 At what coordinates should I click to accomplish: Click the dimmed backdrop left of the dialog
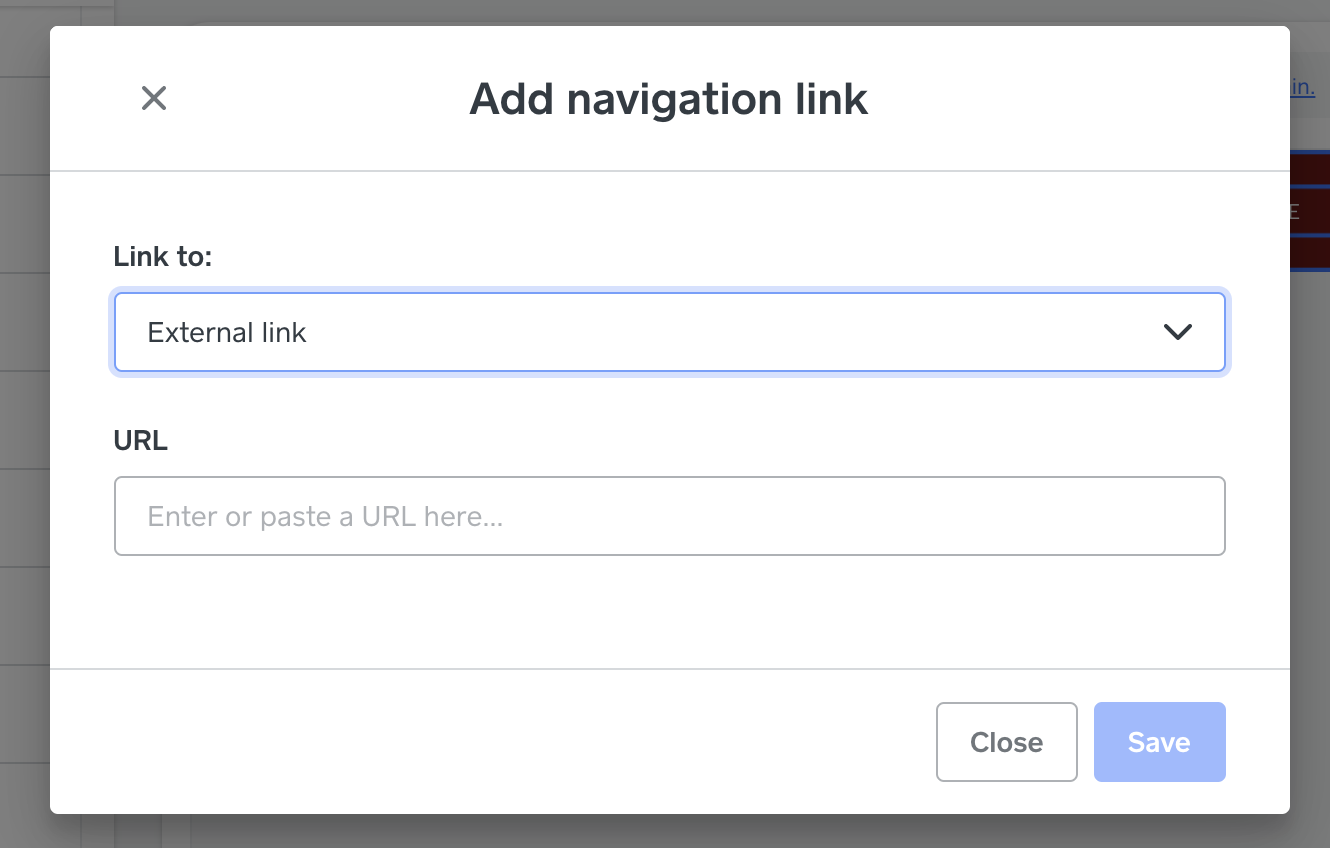click(x=25, y=420)
